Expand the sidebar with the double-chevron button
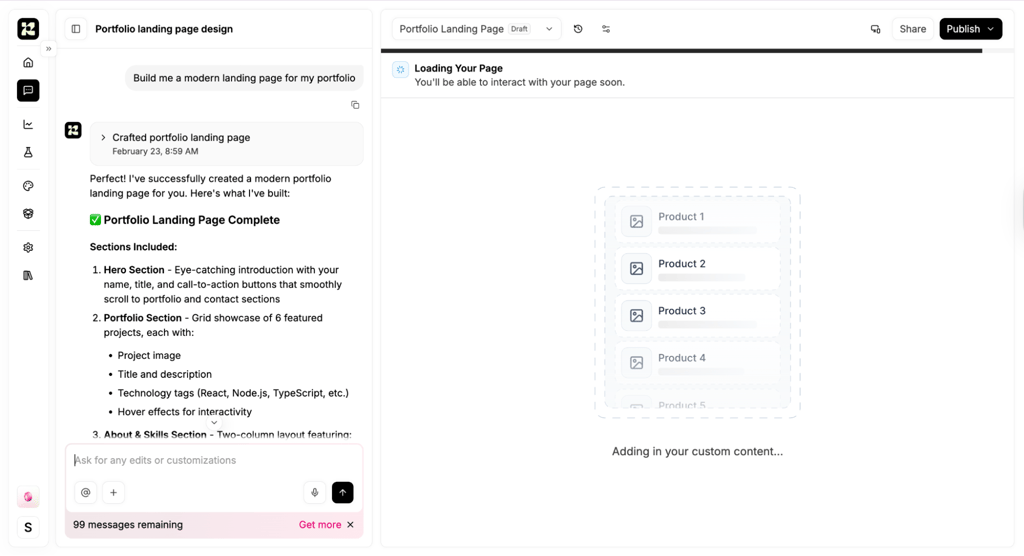 (x=48, y=49)
